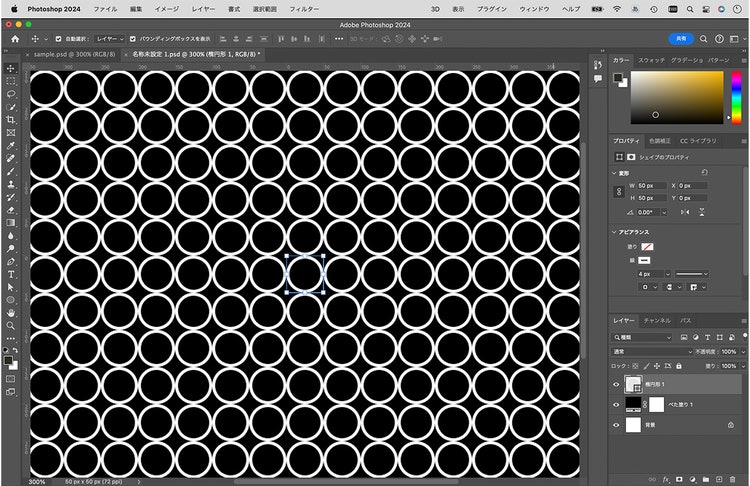This screenshot has height=486, width=750.
Task: Select the Path Selection tool
Action: pyautogui.click(x=11, y=287)
